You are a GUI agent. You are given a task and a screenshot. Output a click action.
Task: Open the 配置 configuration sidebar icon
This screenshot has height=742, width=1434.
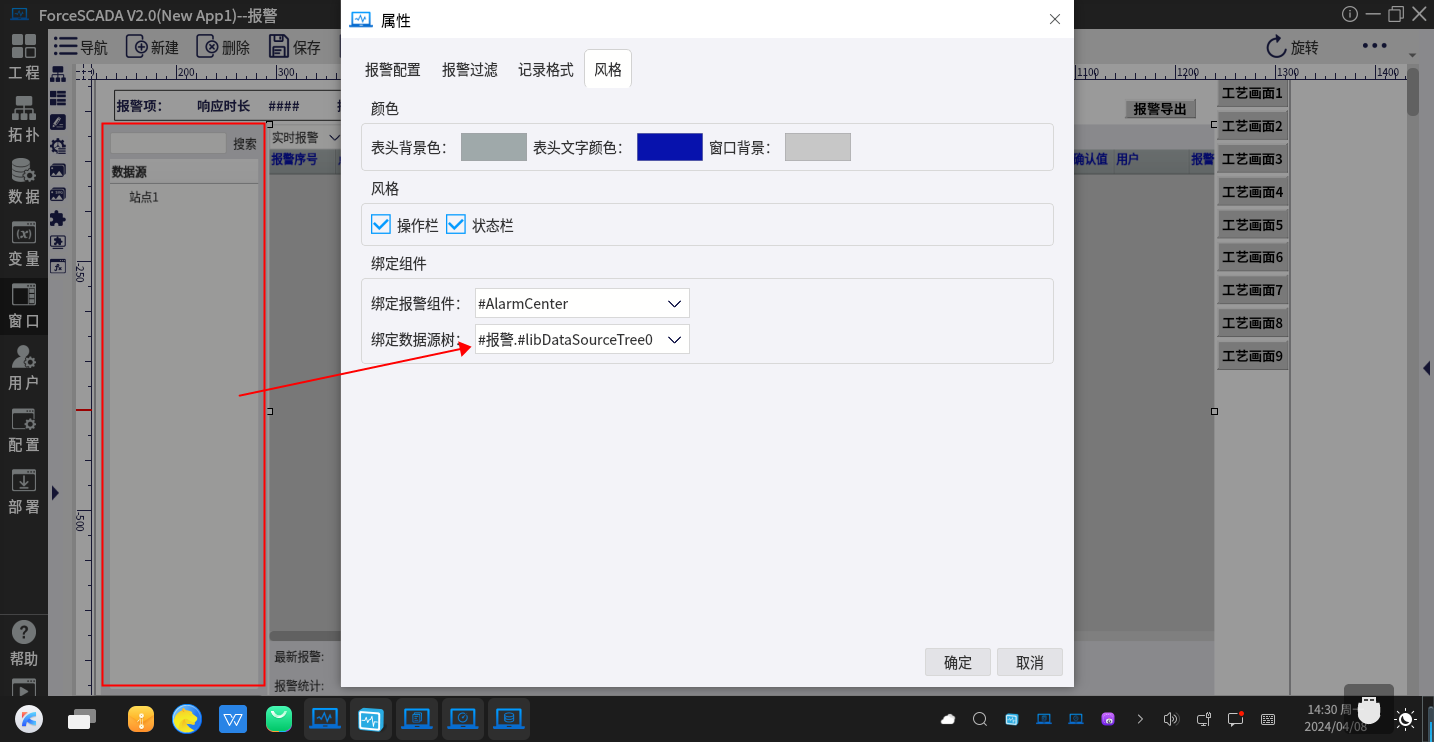[x=24, y=429]
